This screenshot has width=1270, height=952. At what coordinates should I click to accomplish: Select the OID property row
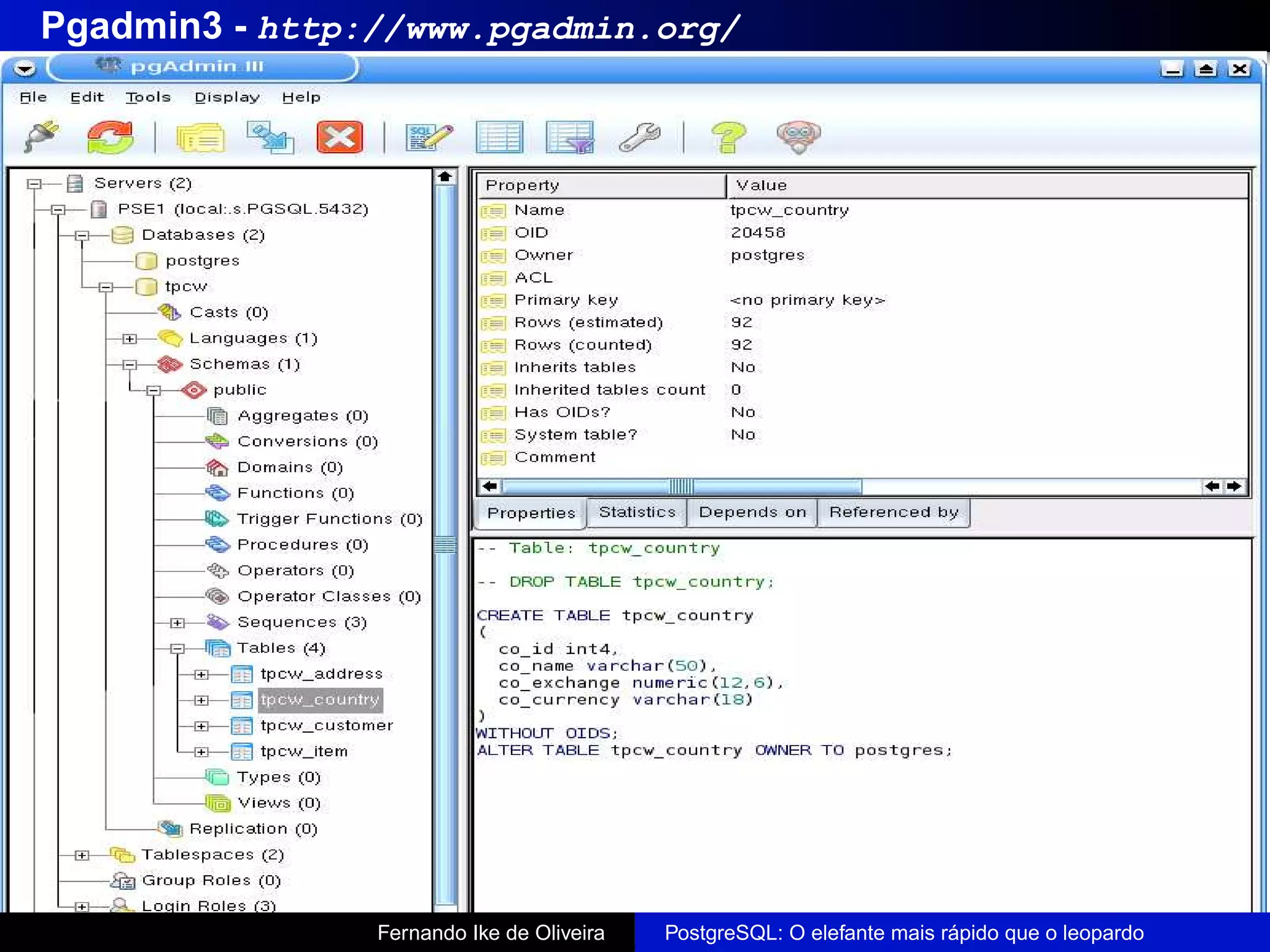[863, 233]
